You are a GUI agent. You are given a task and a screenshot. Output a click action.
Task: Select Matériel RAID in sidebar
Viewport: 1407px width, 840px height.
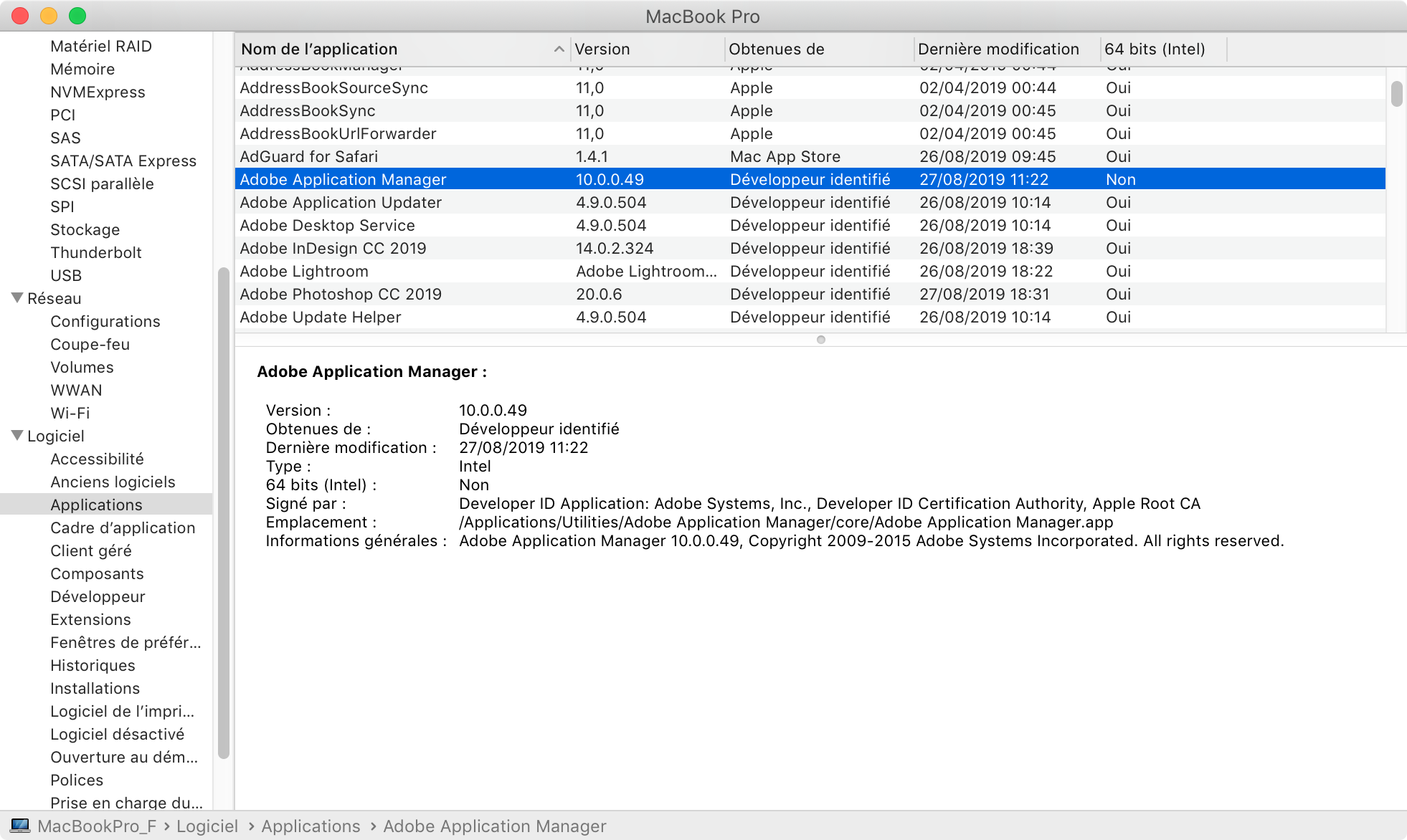101,46
